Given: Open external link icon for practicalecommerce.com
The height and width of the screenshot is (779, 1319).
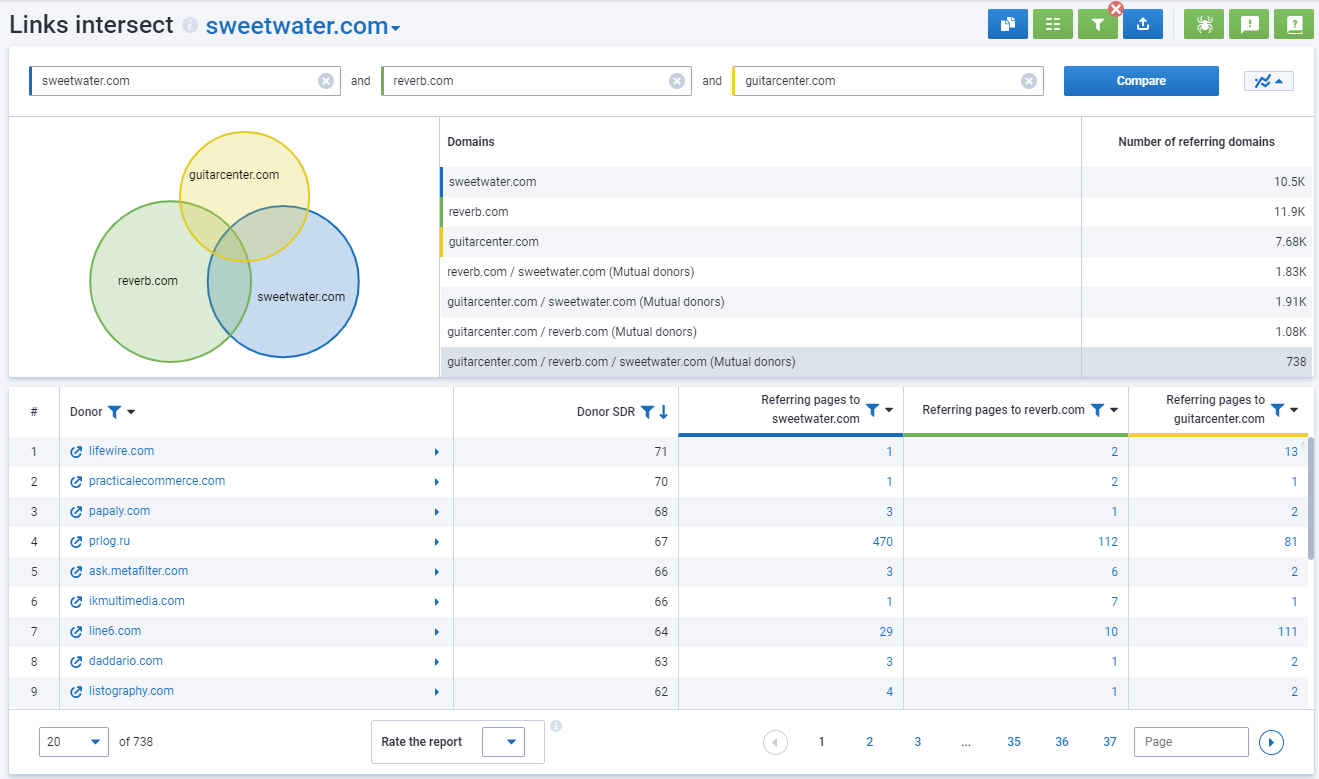Looking at the screenshot, I should (x=77, y=482).
